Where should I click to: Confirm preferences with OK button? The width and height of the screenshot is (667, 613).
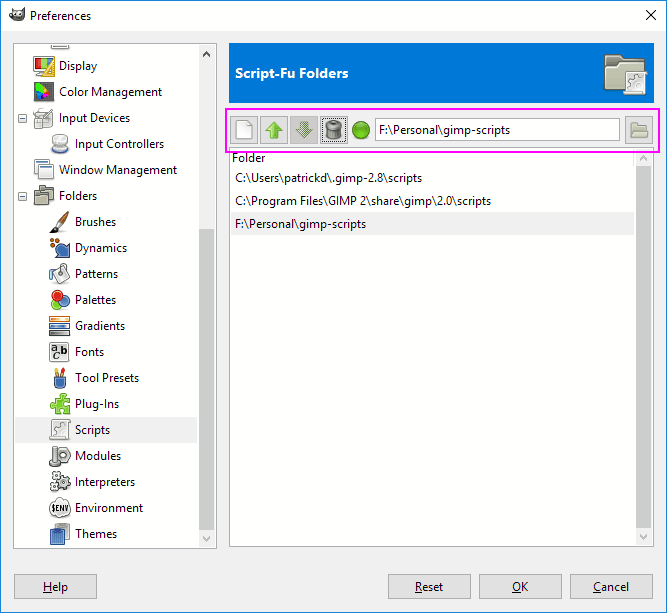[x=520, y=587]
